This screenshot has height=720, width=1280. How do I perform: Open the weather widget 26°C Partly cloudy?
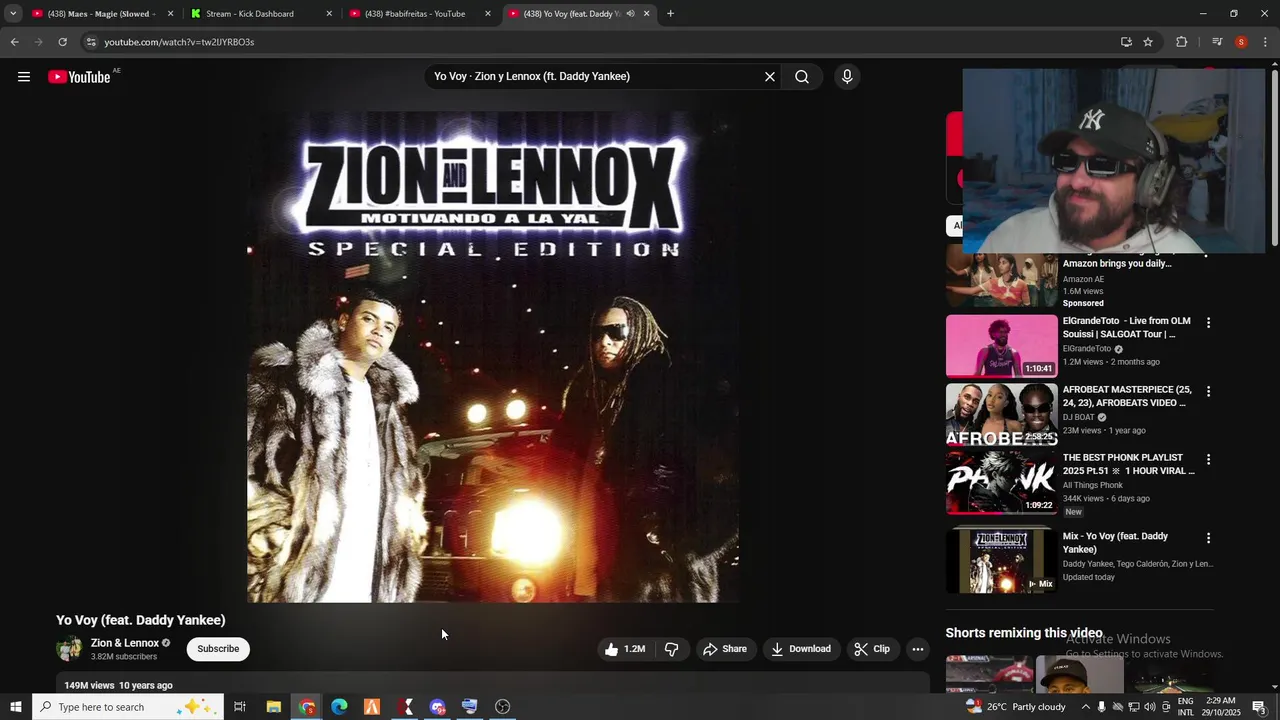click(1015, 707)
